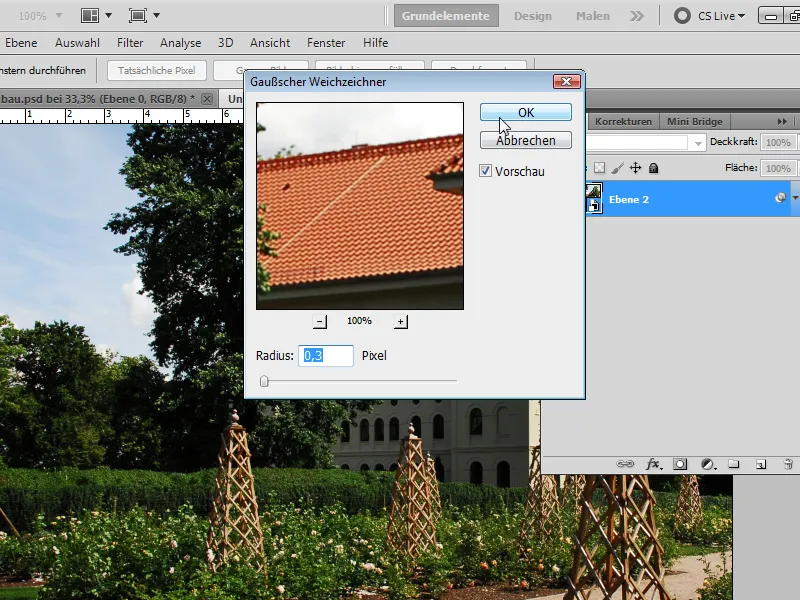Toggle the Vorschau checkbox
This screenshot has height=600, width=800.
(x=485, y=171)
